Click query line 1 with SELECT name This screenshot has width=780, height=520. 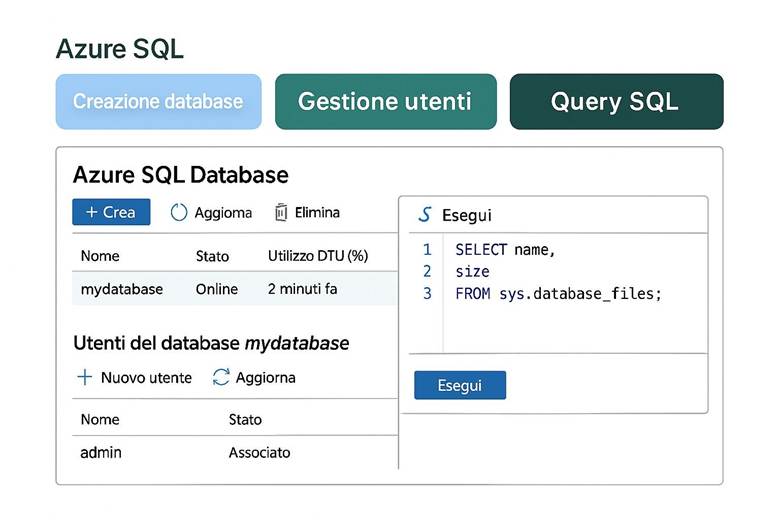click(x=505, y=250)
